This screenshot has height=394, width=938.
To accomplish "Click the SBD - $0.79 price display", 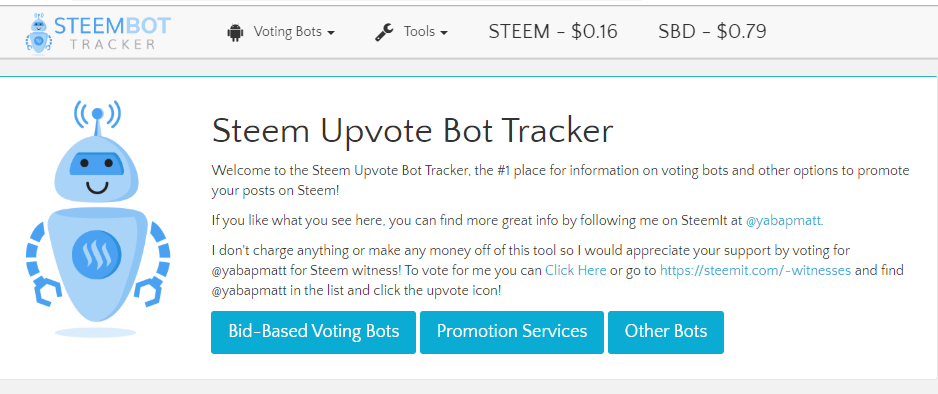I will pos(712,32).
